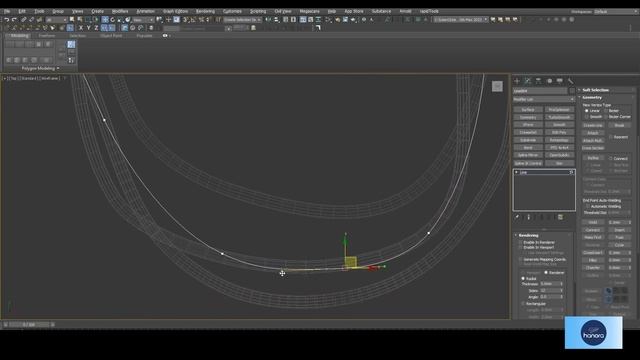Click the object color swatch
640x360 pixels.
[x=571, y=91]
